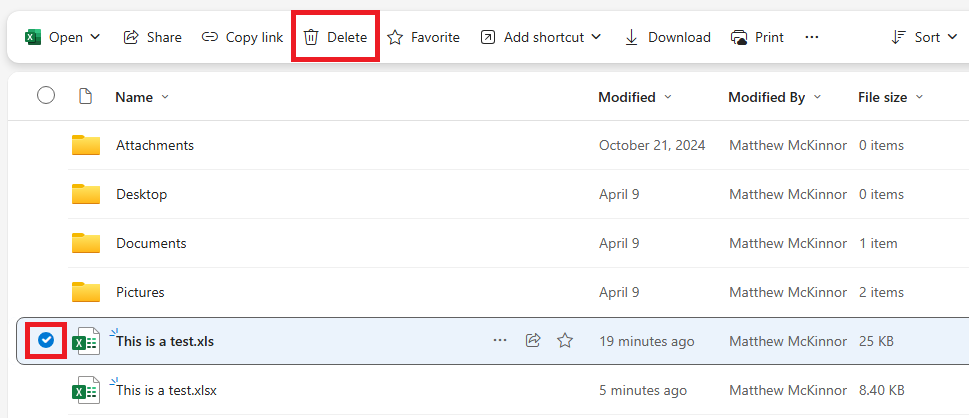Click the Share toolbar icon
This screenshot has width=969, height=418.
click(131, 37)
